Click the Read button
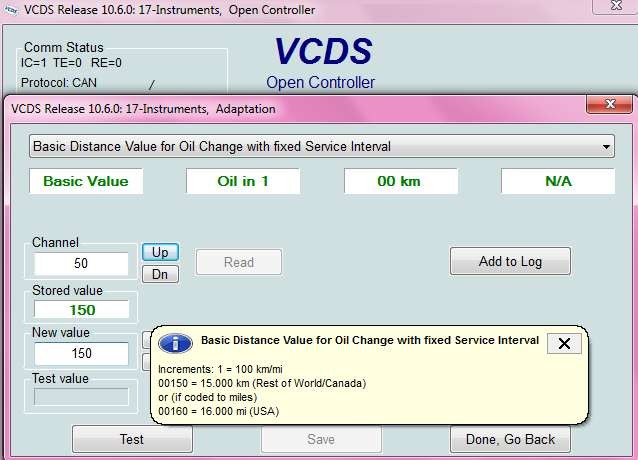The width and height of the screenshot is (638, 460). pyautogui.click(x=239, y=262)
